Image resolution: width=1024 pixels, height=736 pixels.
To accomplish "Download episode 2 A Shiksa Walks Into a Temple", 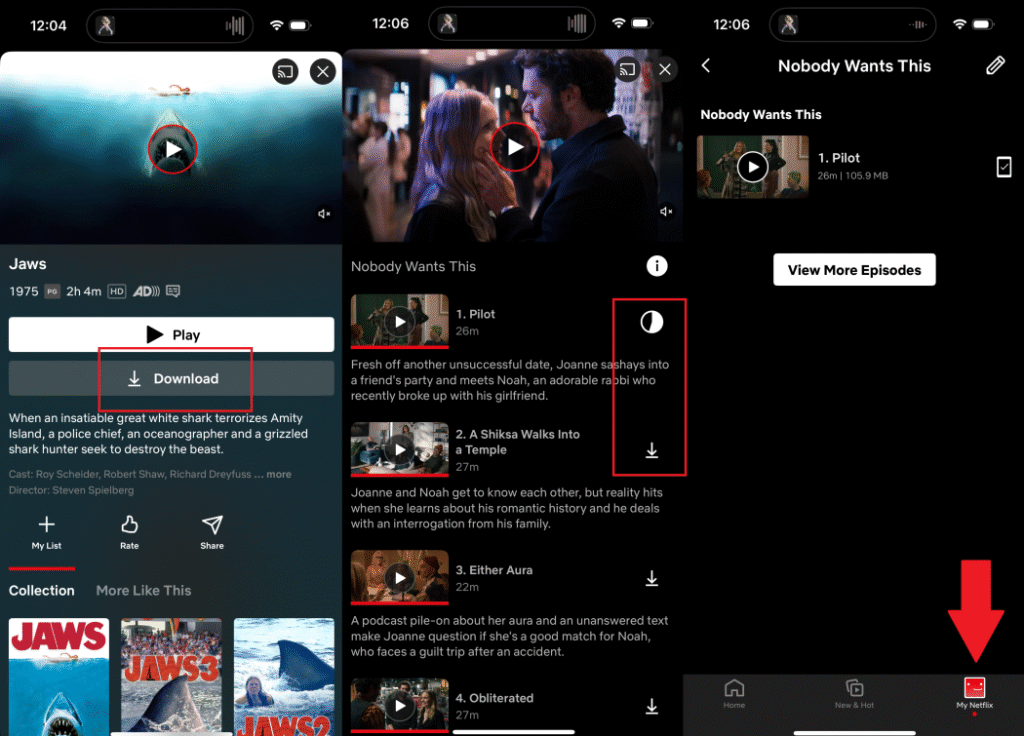I will (651, 451).
